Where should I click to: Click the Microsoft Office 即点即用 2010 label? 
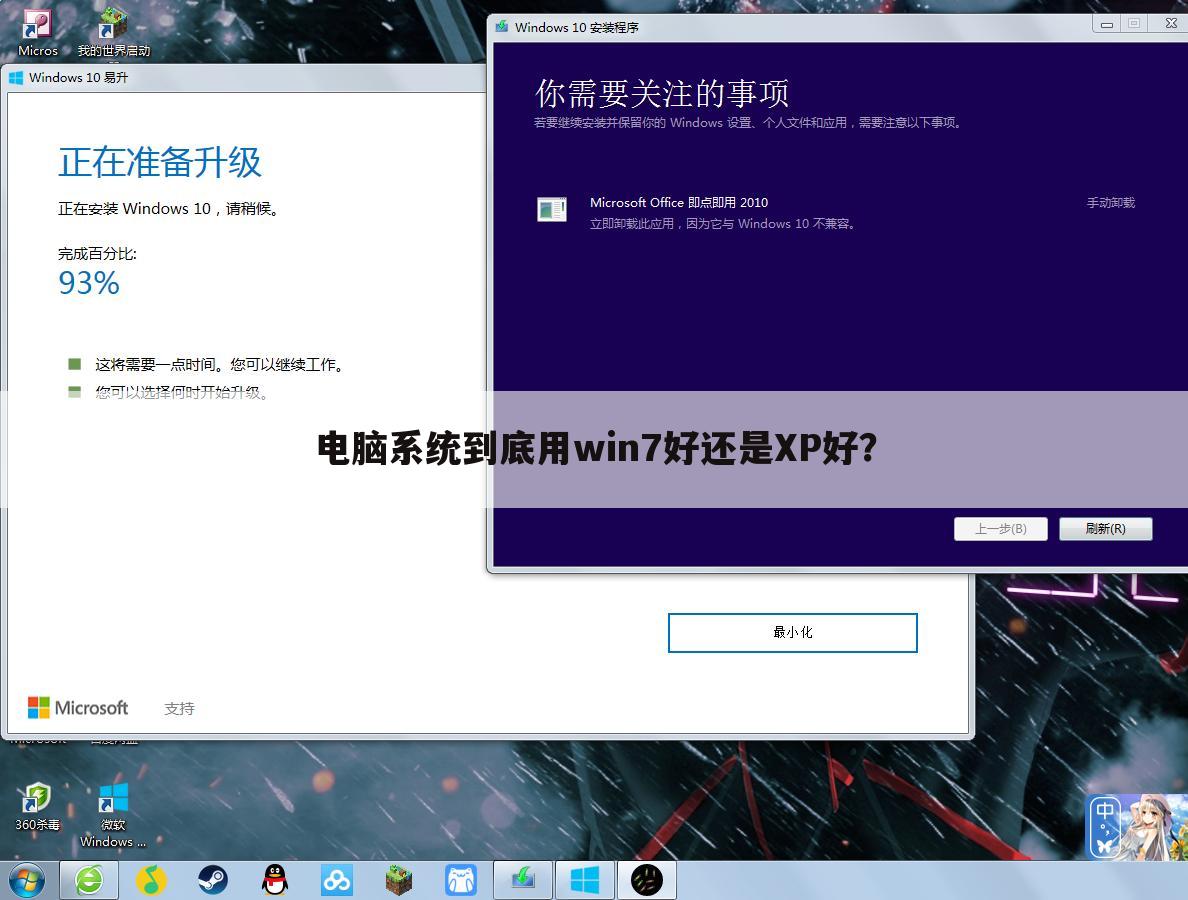point(679,202)
